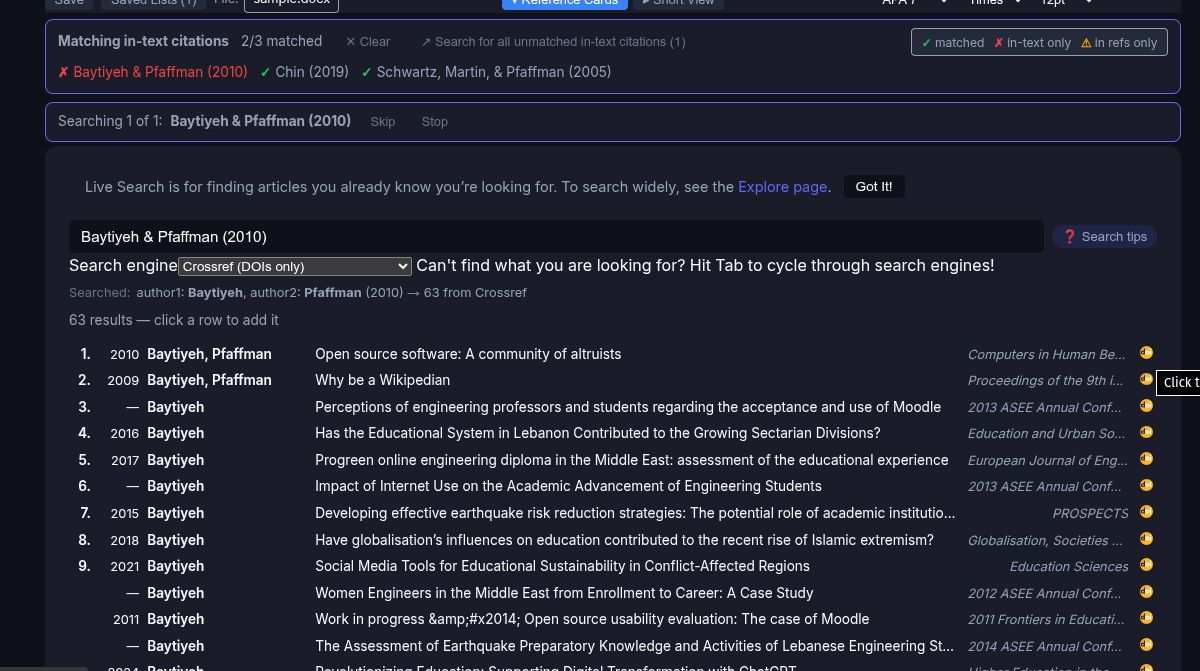Image resolution: width=1200 pixels, height=671 pixels.
Task: Click the question mark icon in Search tips
Action: point(1069,236)
